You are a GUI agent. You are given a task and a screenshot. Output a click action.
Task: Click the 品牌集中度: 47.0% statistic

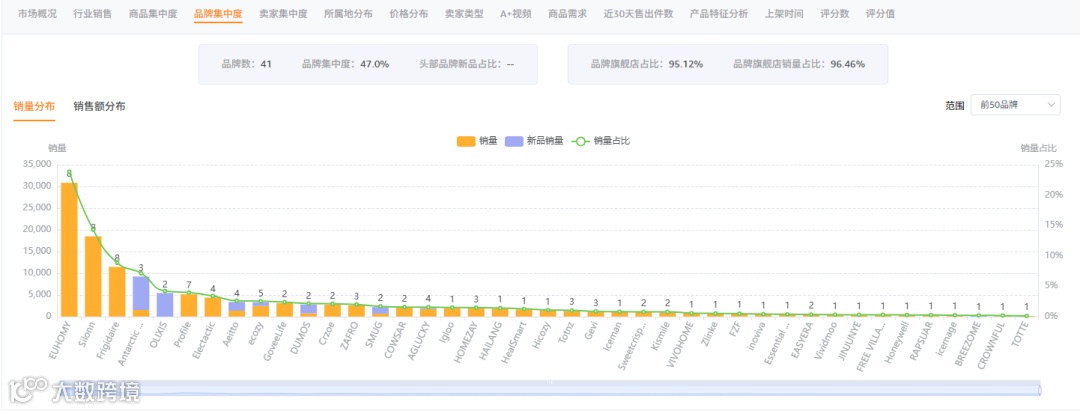tap(345, 64)
